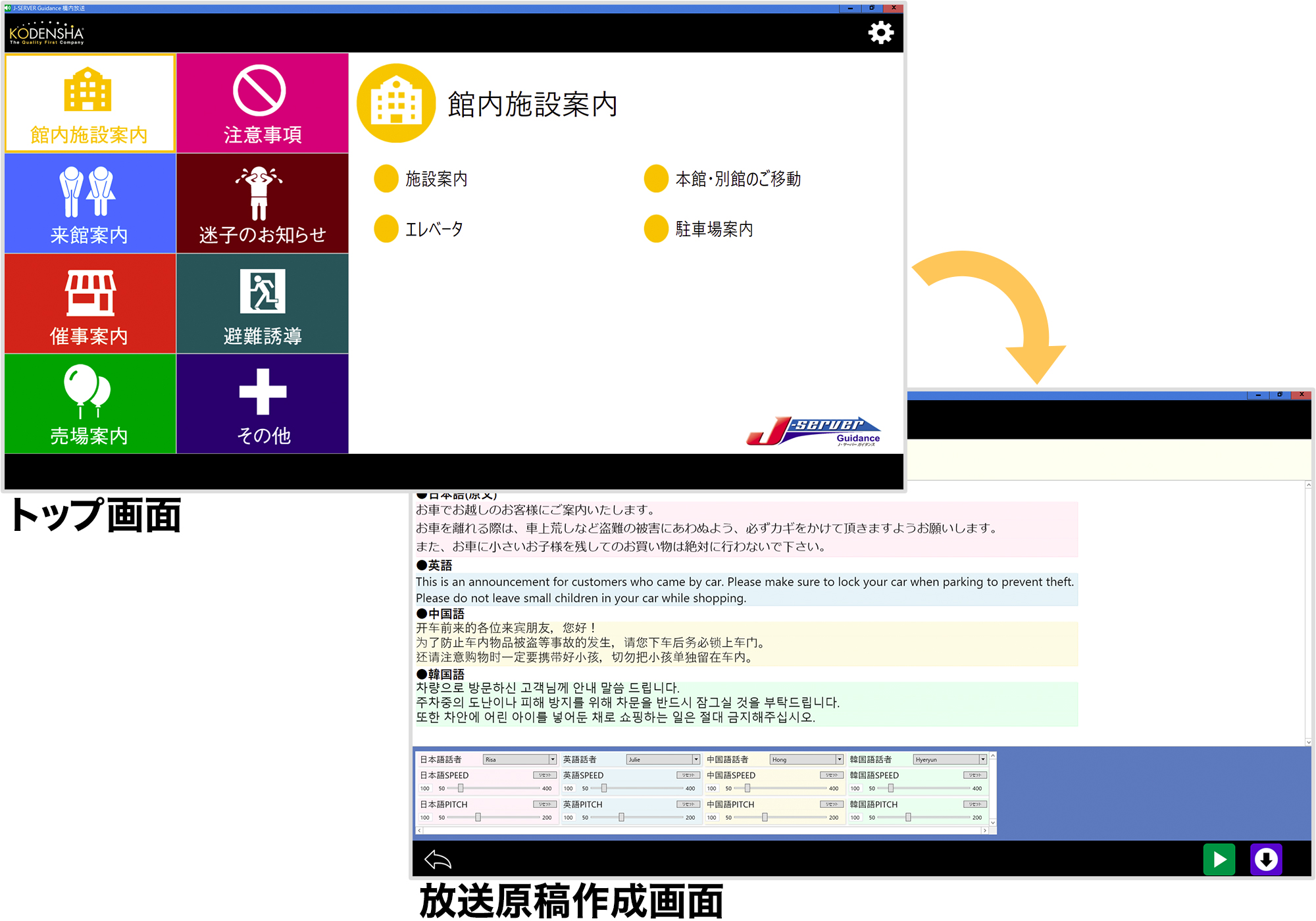Click the 日本語SPEED slider handle
The height and width of the screenshot is (921, 1316).
(461, 788)
